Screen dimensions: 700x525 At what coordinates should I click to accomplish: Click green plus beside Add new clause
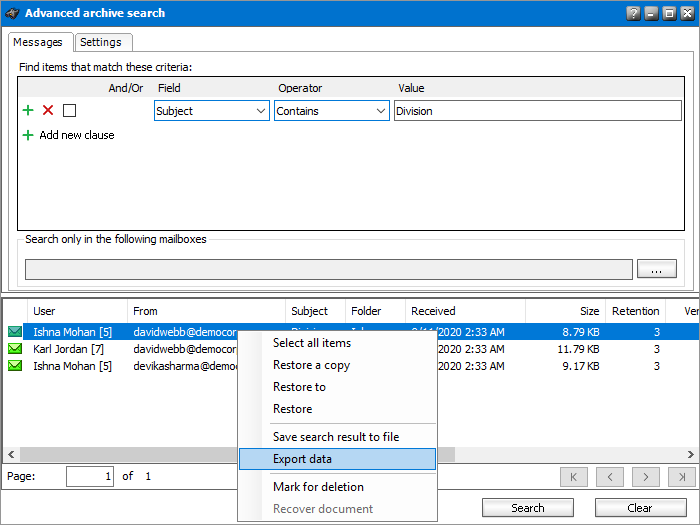28,135
